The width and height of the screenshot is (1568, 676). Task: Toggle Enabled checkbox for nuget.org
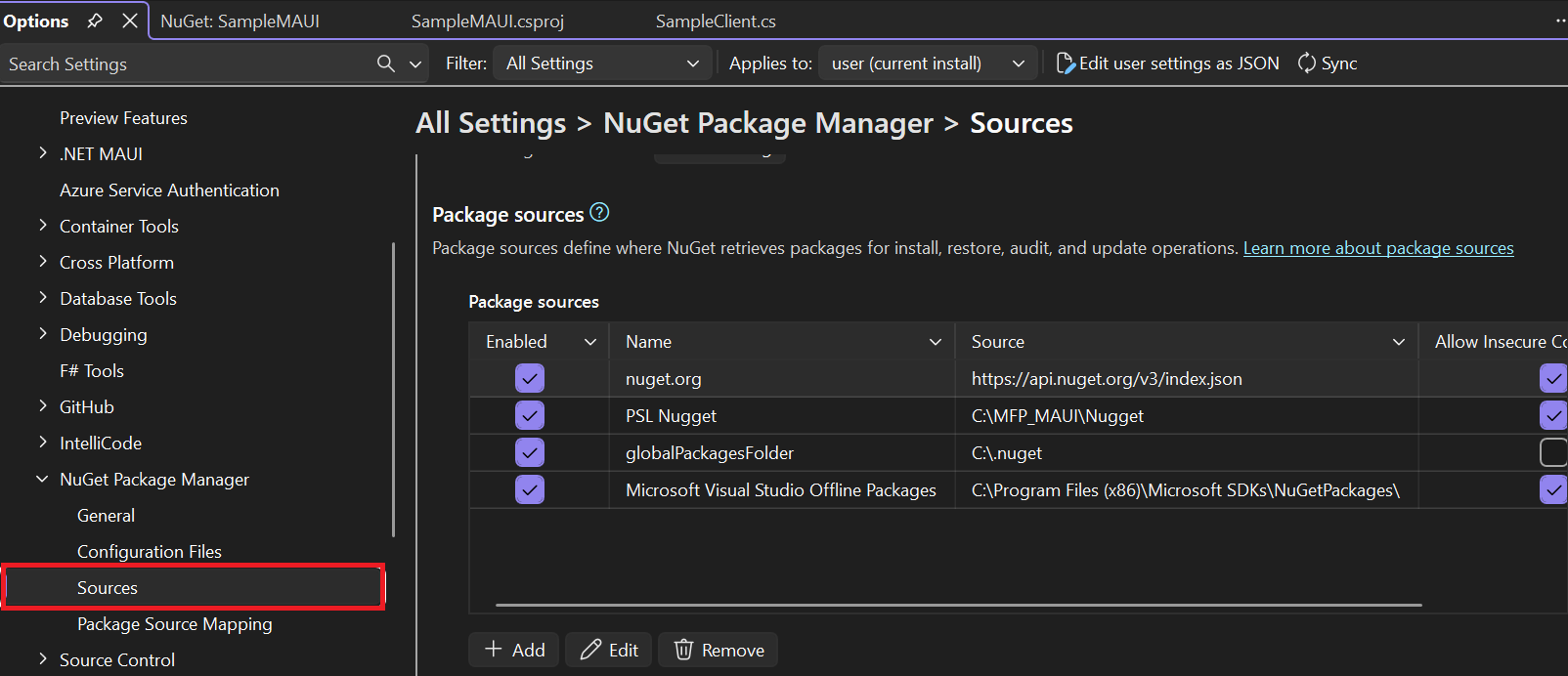(x=530, y=378)
